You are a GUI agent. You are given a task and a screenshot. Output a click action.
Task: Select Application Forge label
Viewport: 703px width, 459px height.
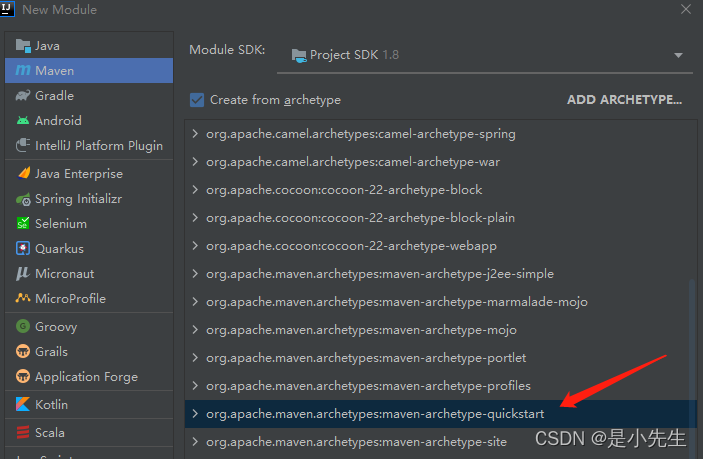coord(86,377)
